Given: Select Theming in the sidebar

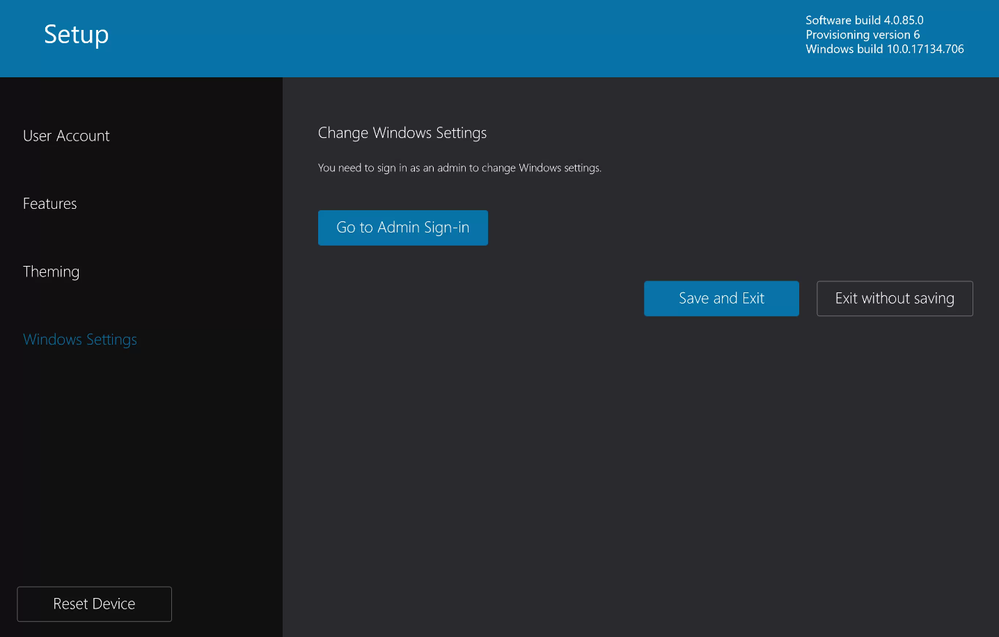Looking at the screenshot, I should point(51,271).
